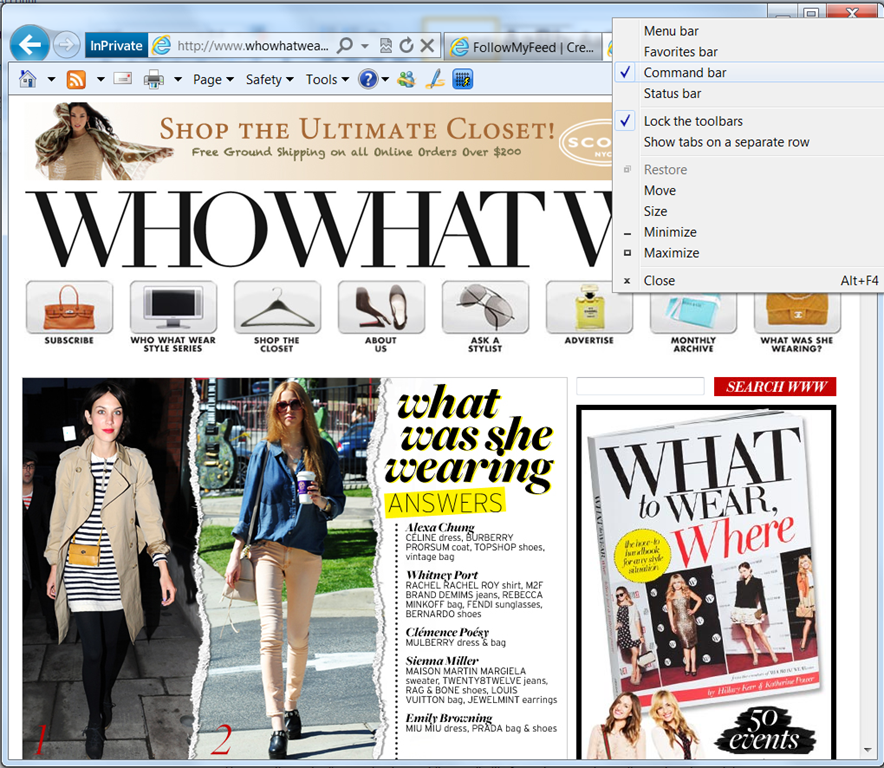Toggle Lock the toolbars option
Image resolution: width=884 pixels, height=768 pixels.
tap(693, 121)
